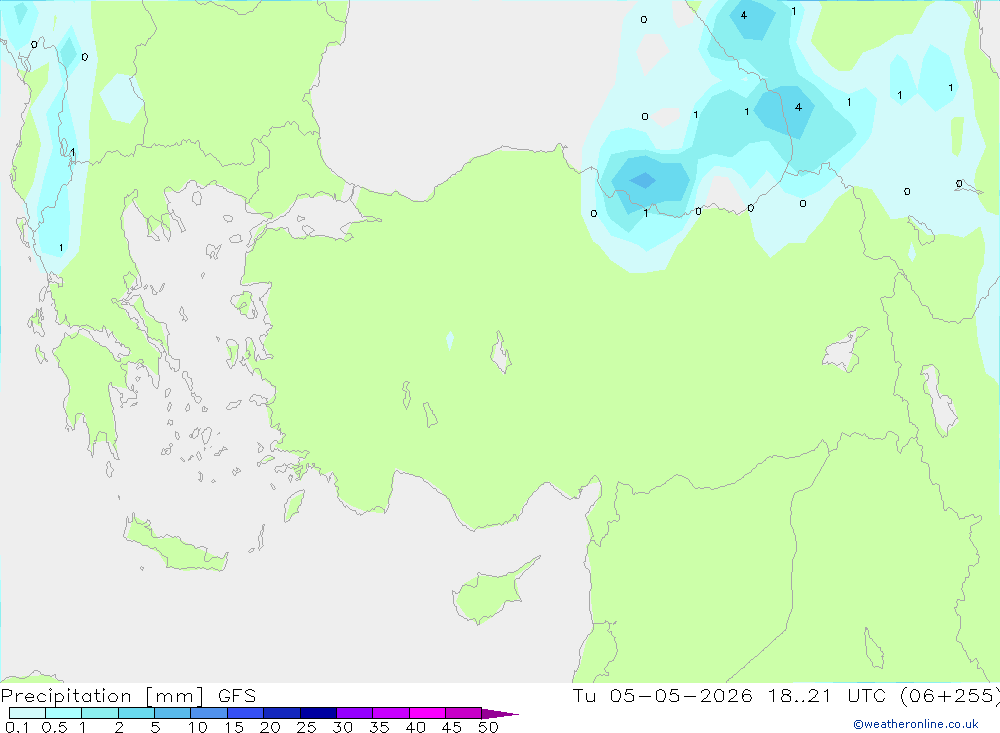The image size is (1000, 733).
Task: Click the island of Cyprus on map
Action: (x=488, y=595)
